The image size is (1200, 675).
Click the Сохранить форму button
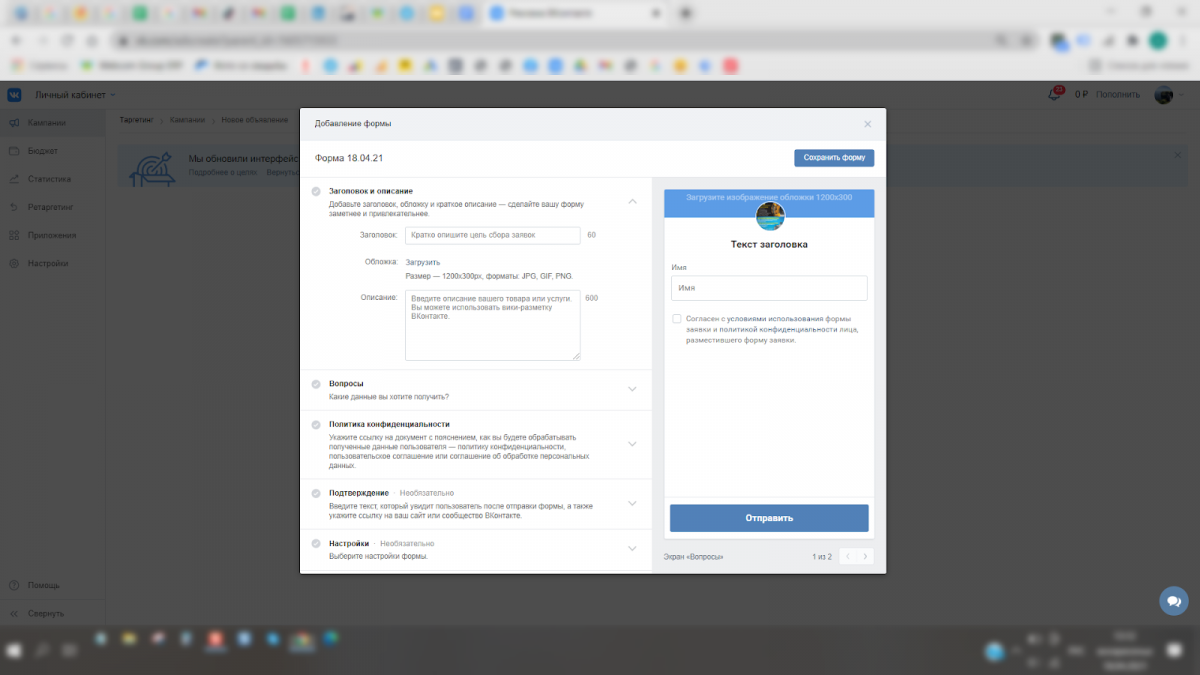[834, 158]
